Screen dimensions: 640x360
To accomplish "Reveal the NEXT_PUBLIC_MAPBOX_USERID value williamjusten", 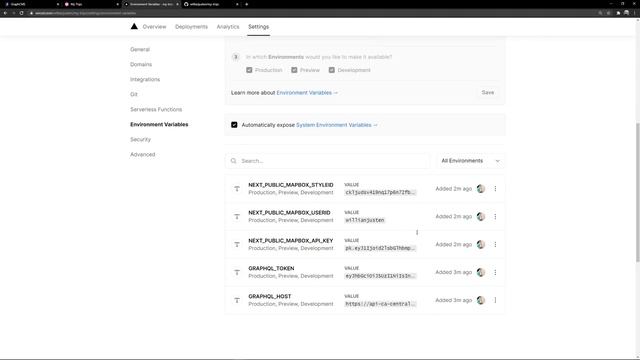I will click(364, 220).
